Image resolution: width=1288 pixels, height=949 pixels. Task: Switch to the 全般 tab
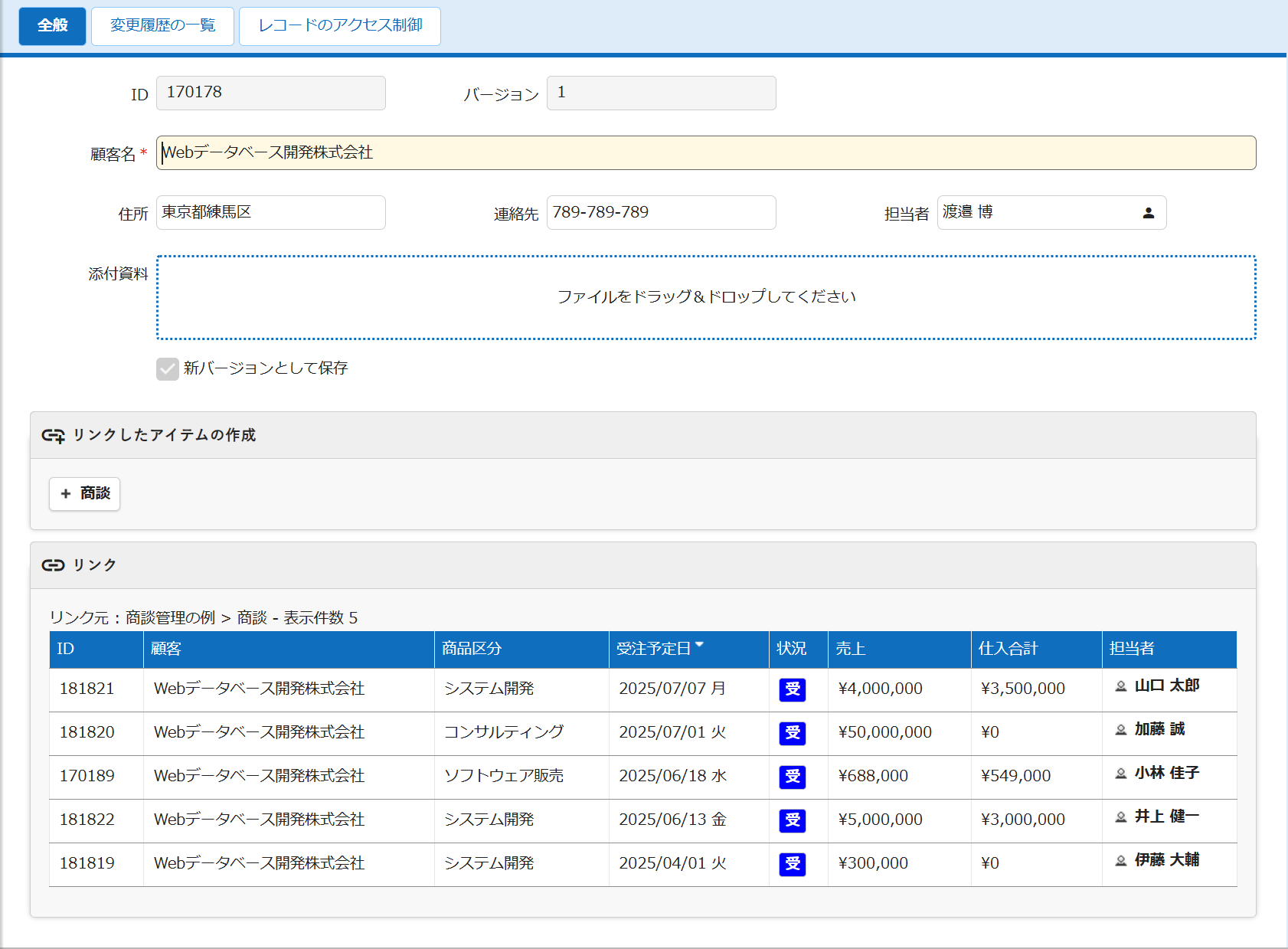[52, 26]
